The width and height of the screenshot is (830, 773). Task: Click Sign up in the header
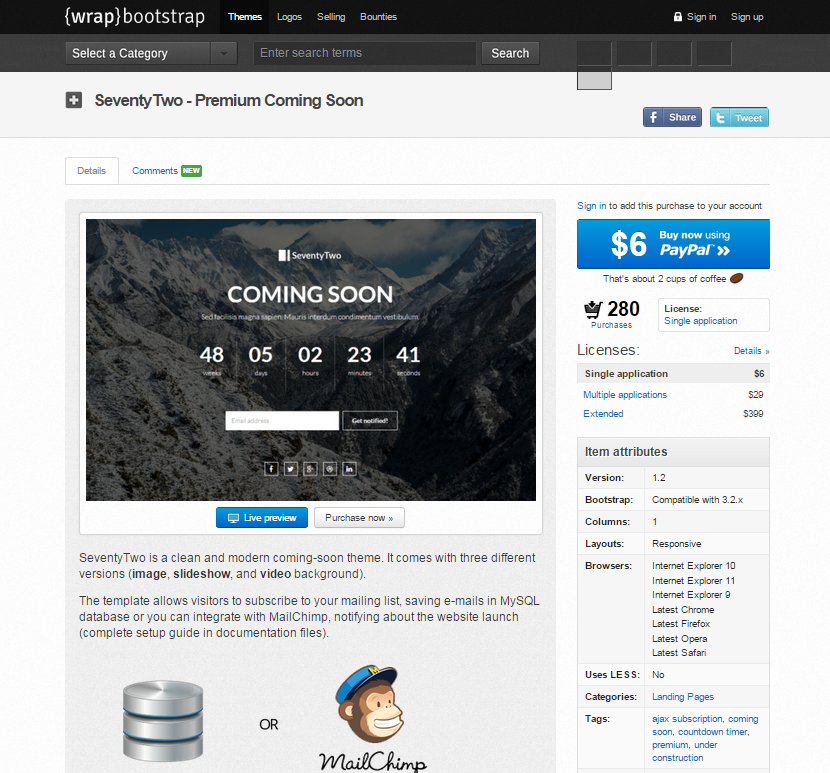747,16
